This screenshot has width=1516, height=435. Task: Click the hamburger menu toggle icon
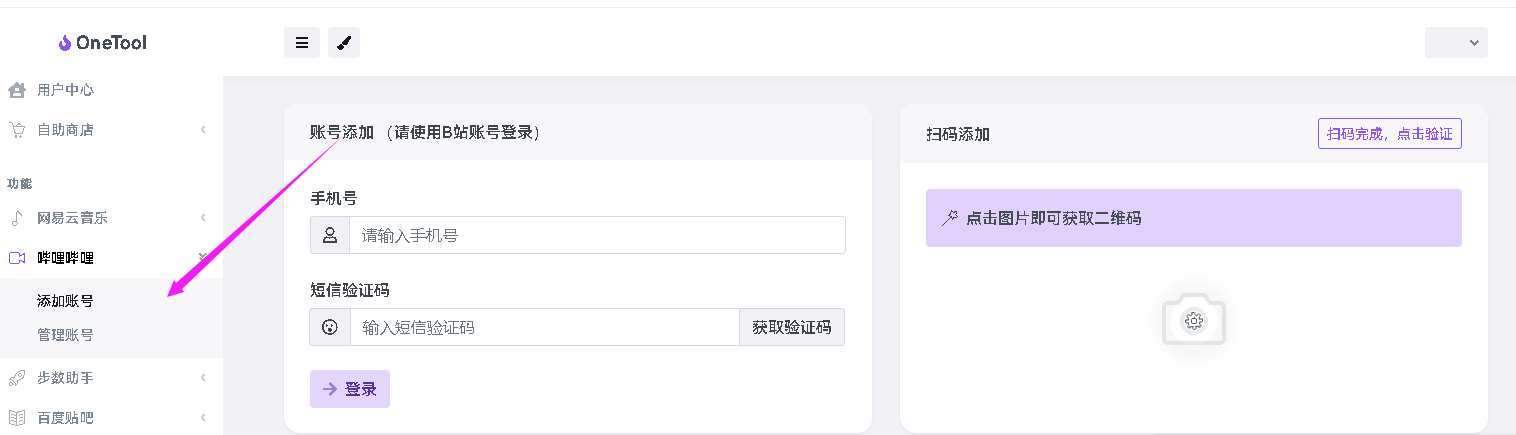point(302,42)
